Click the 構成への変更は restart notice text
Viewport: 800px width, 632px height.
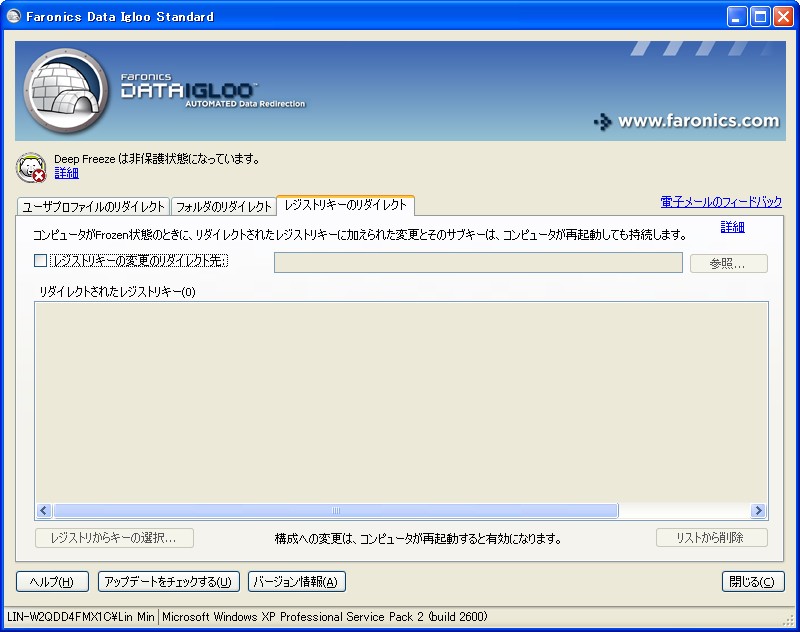point(418,538)
